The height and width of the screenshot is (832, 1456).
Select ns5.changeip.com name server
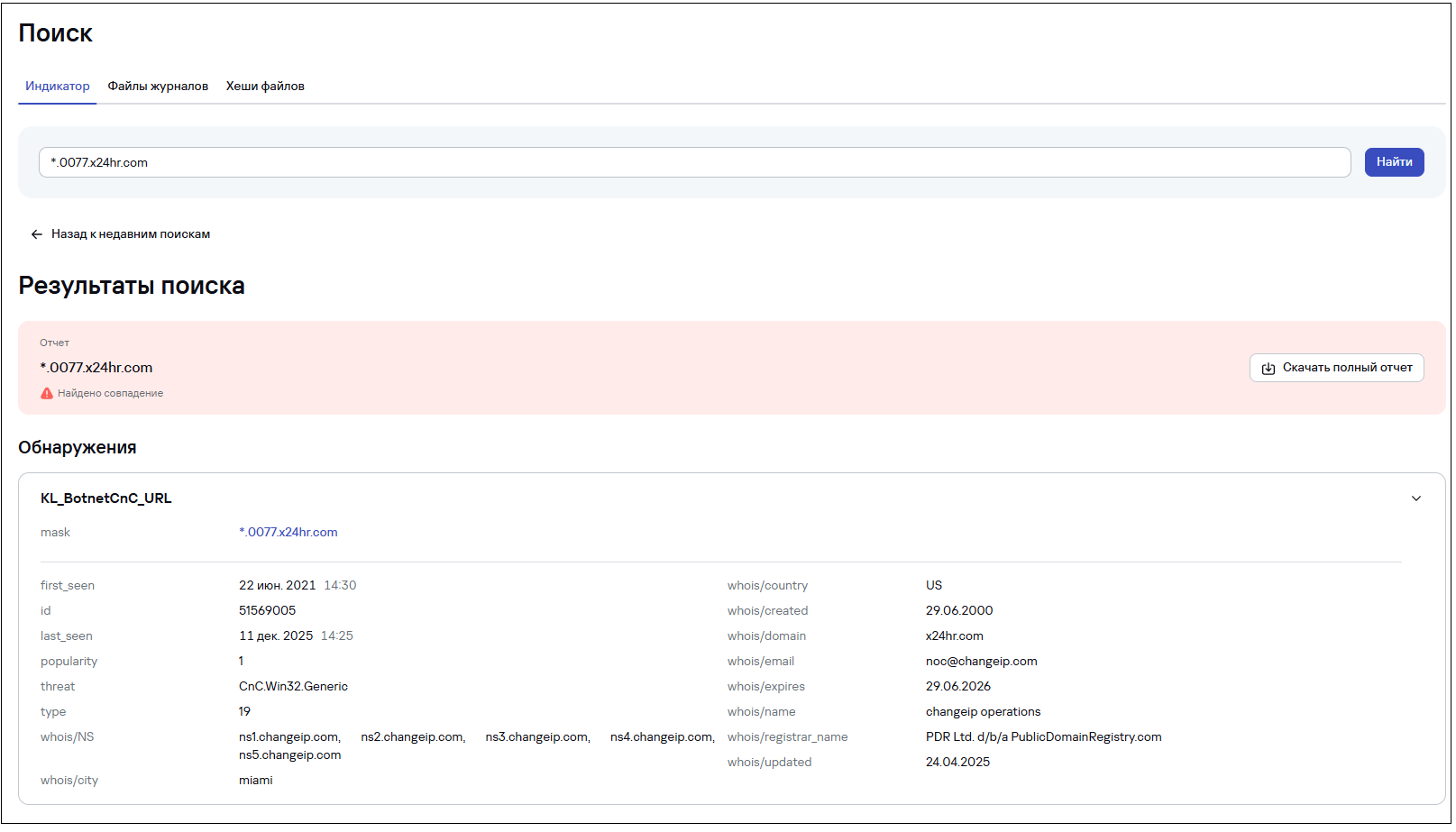[289, 755]
